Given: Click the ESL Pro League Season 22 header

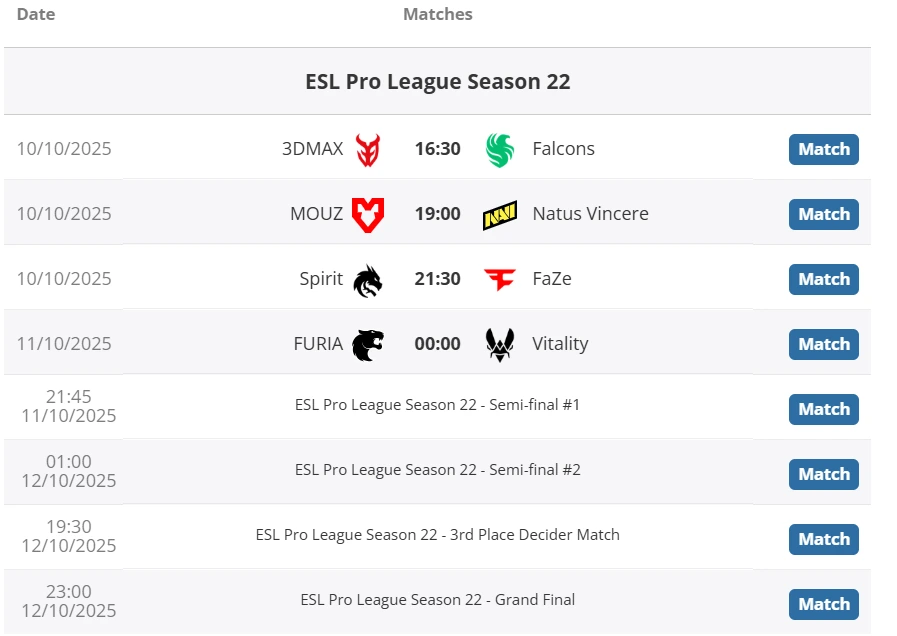Looking at the screenshot, I should pyautogui.click(x=437, y=82).
